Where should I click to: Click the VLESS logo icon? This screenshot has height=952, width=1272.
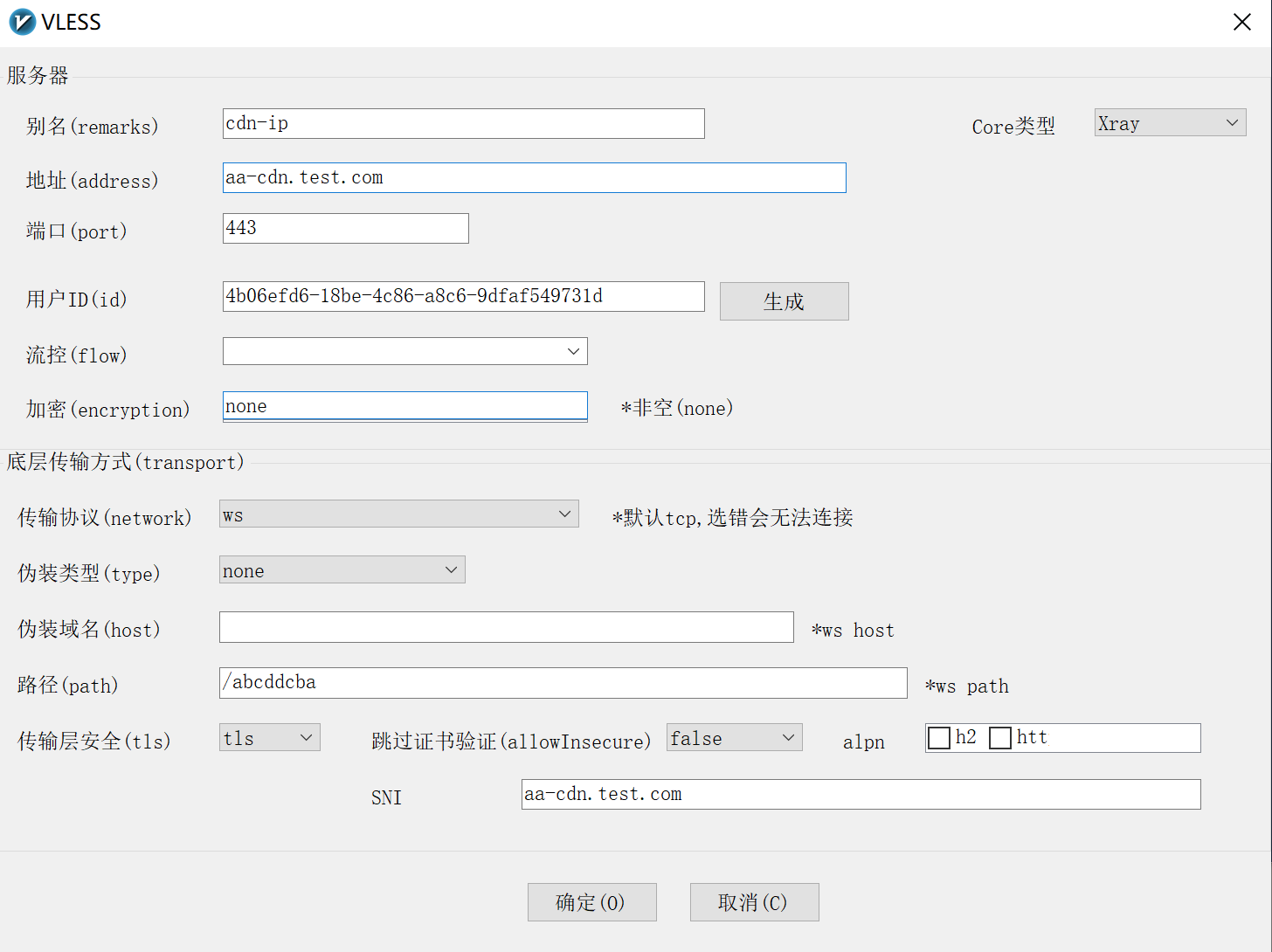click(21, 22)
